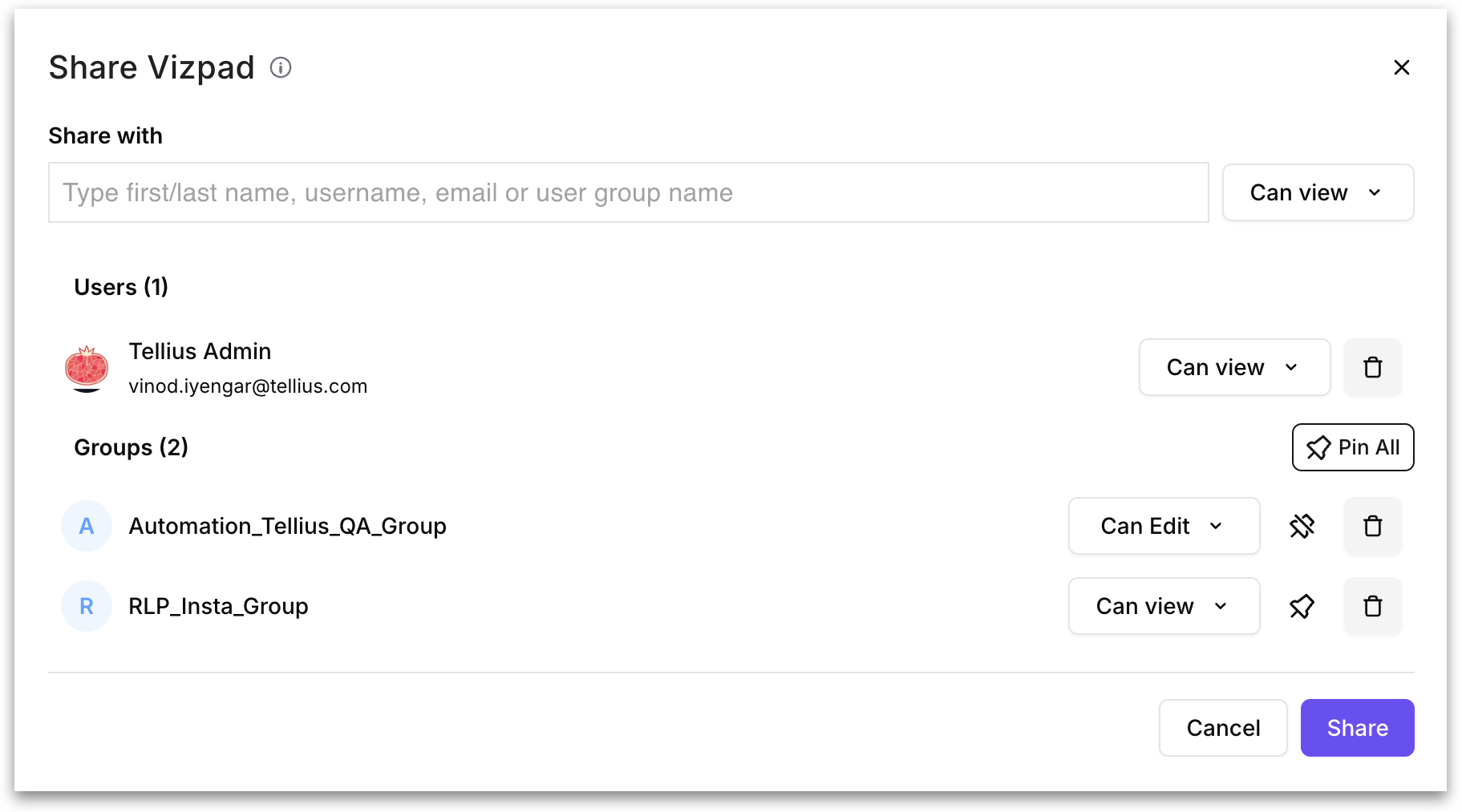Click the R avatar of RLP_Insta_Group
This screenshot has width=1462, height=812.
point(87,606)
